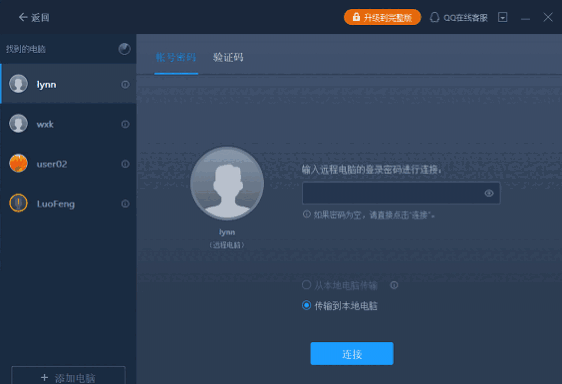Click the large lynn remote computer avatar

tap(227, 183)
